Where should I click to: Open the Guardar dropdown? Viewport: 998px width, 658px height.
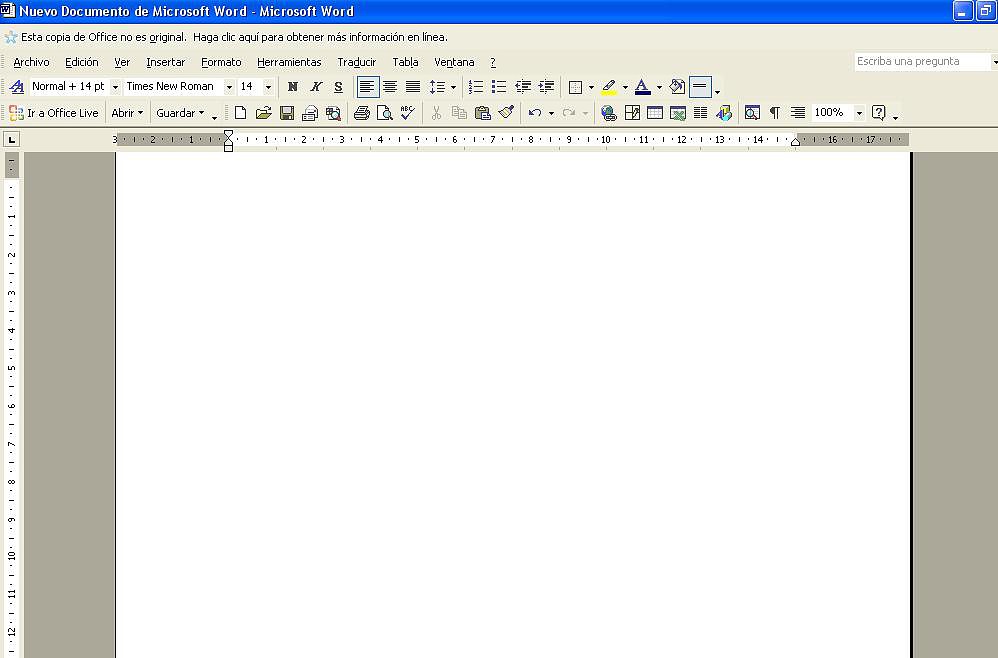click(x=180, y=113)
